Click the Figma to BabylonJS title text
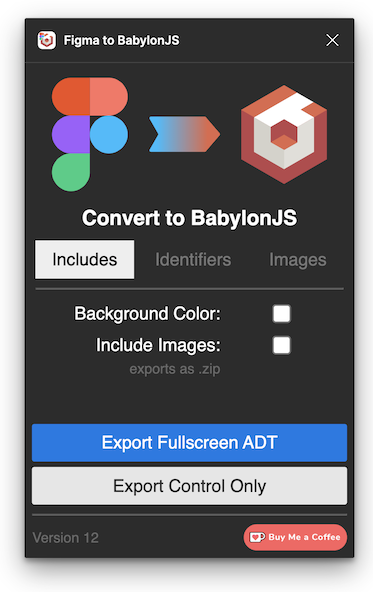 pyautogui.click(x=122, y=40)
